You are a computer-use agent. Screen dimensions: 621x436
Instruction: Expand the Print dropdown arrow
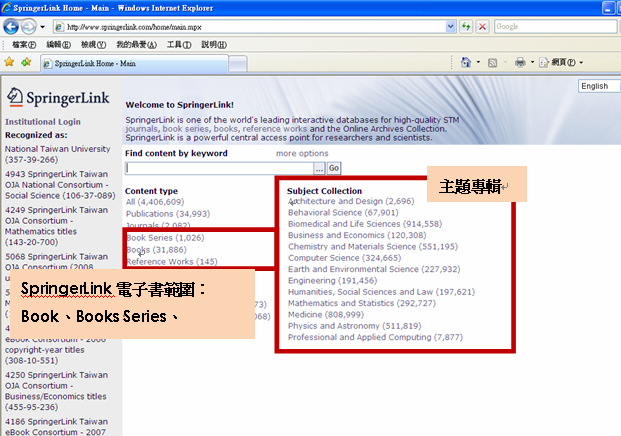pyautogui.click(x=532, y=63)
